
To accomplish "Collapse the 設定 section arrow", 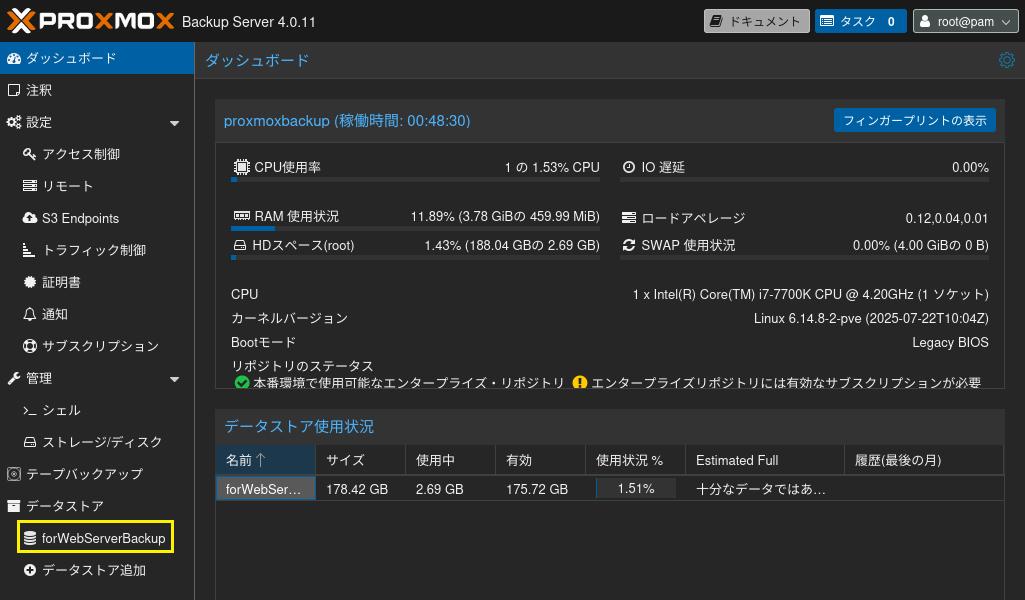I will tap(175, 123).
